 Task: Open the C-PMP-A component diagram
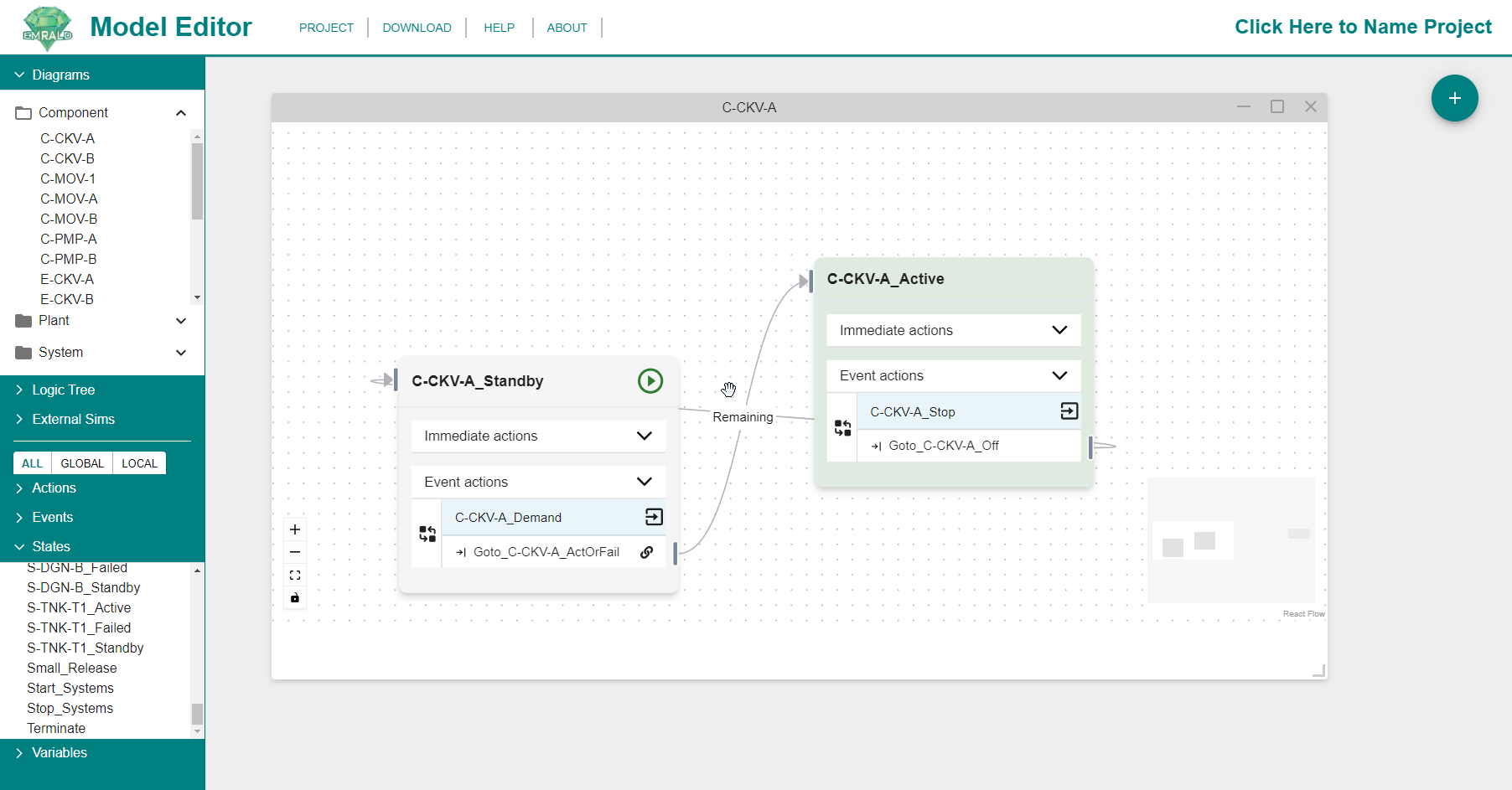(69, 239)
